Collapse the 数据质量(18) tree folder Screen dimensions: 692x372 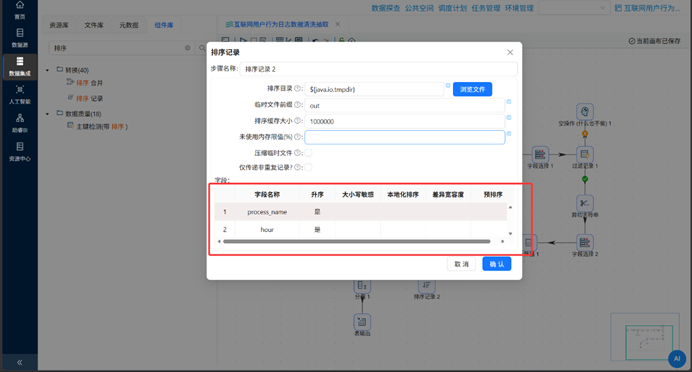click(48, 114)
